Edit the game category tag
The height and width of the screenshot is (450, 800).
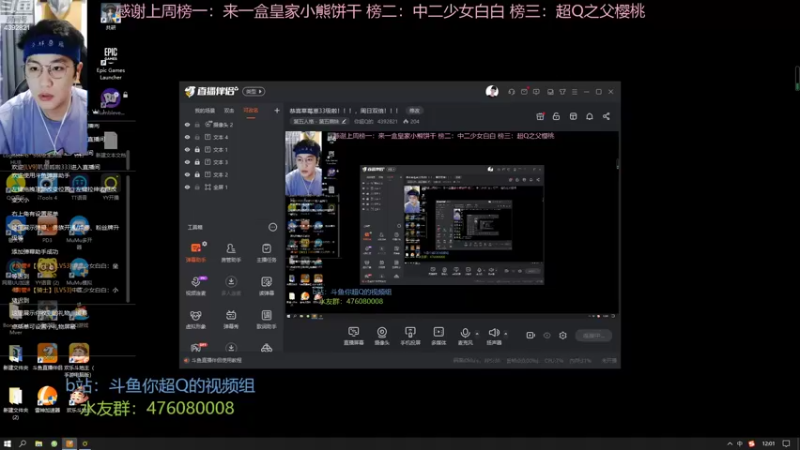coord(319,121)
